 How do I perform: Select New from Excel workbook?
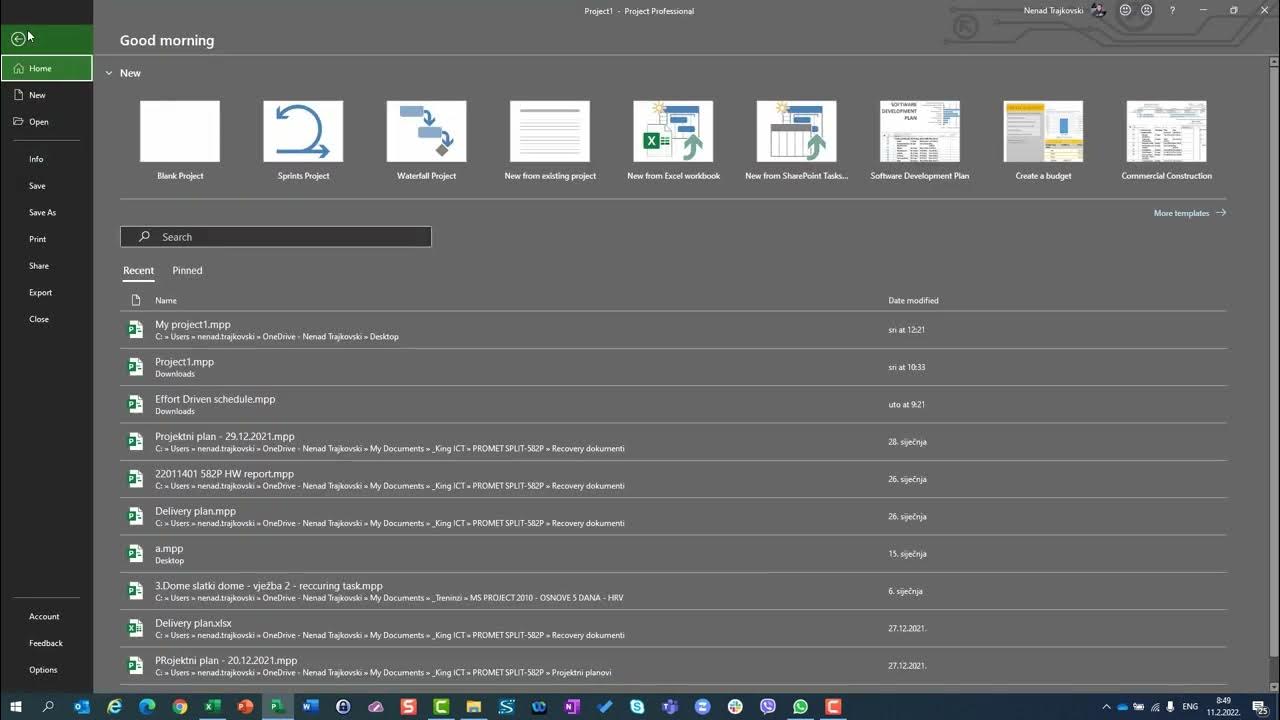[673, 140]
